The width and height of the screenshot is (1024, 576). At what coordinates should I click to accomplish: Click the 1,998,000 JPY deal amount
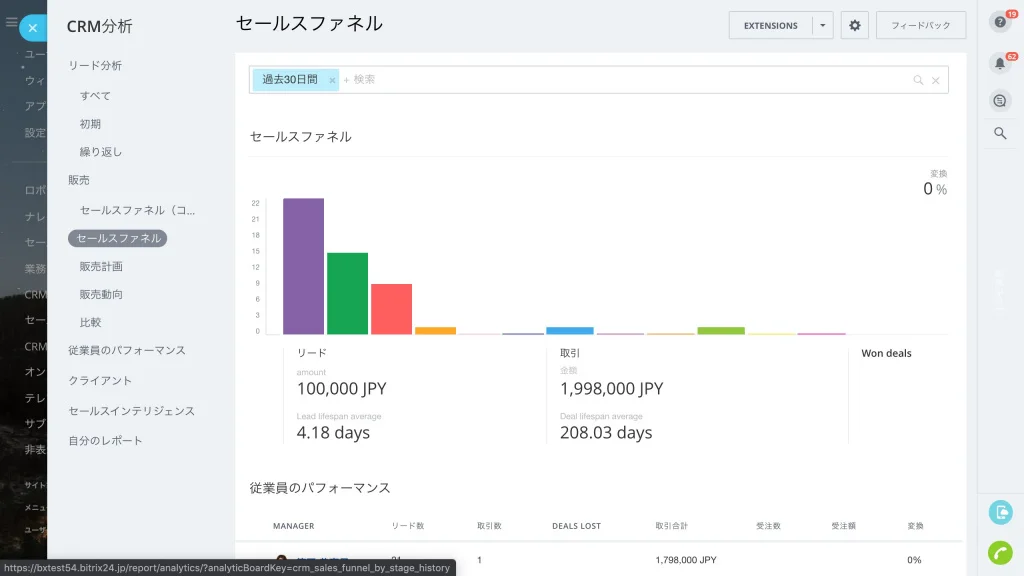pos(611,389)
